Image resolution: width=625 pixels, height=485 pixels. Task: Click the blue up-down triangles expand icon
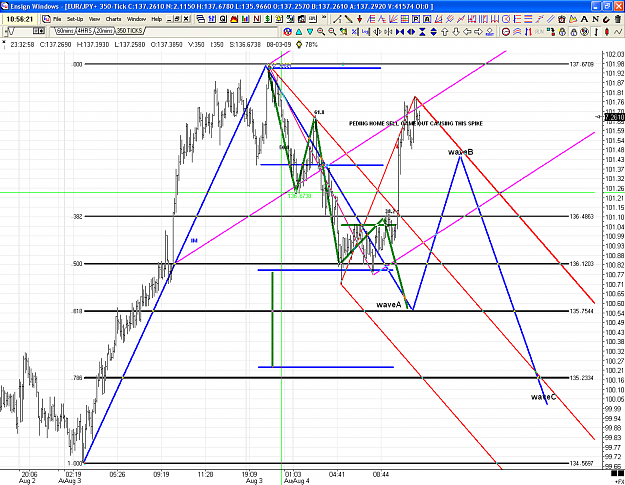pos(433,31)
